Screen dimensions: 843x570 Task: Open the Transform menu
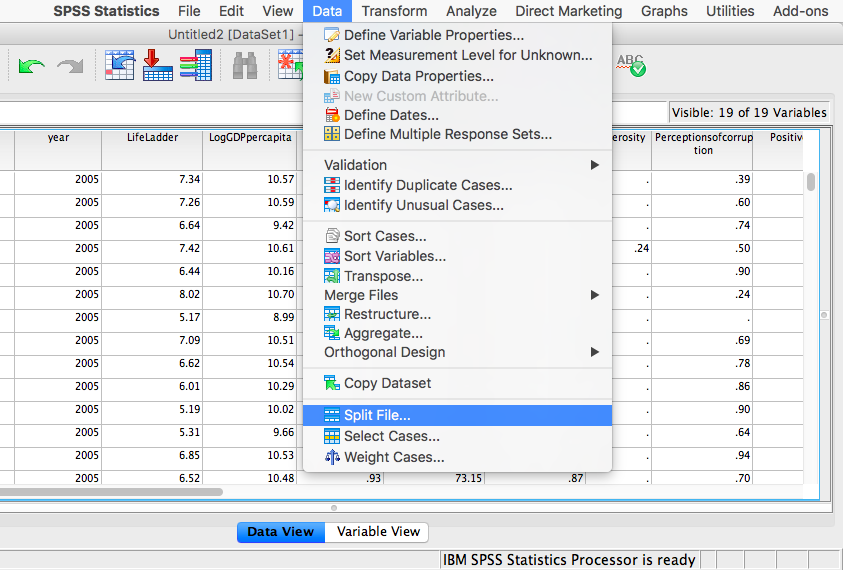coord(394,11)
